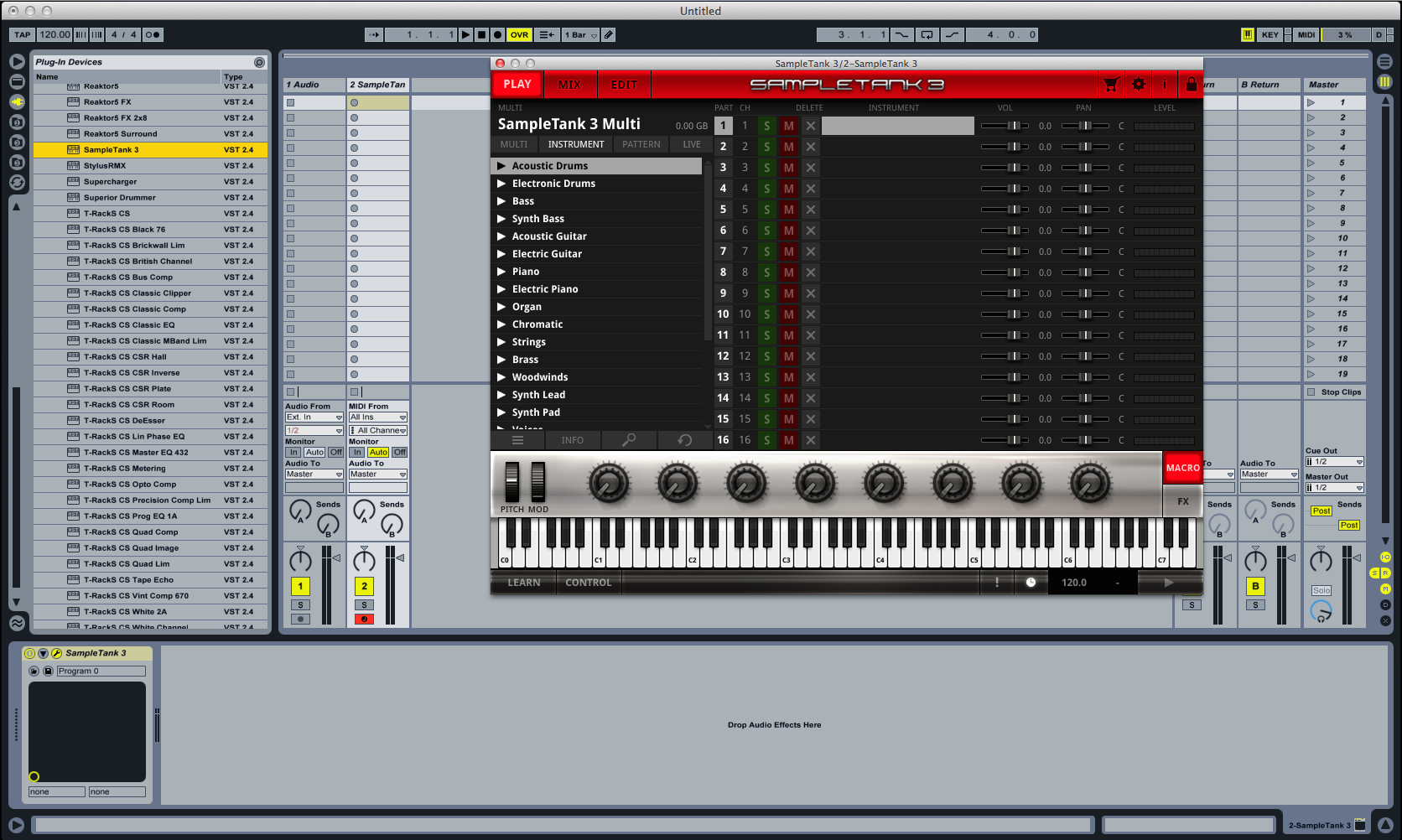Screen dimensions: 1402x840
Task: Expand the Electronic Drums category
Action: coord(501,184)
